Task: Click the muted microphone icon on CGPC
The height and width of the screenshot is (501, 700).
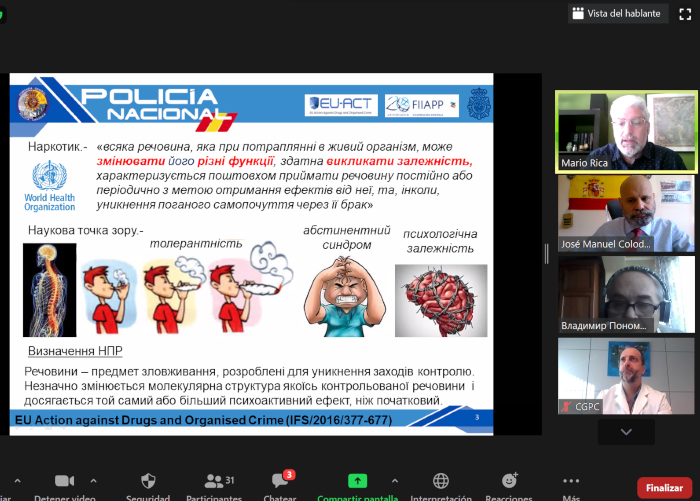Action: coord(566,407)
